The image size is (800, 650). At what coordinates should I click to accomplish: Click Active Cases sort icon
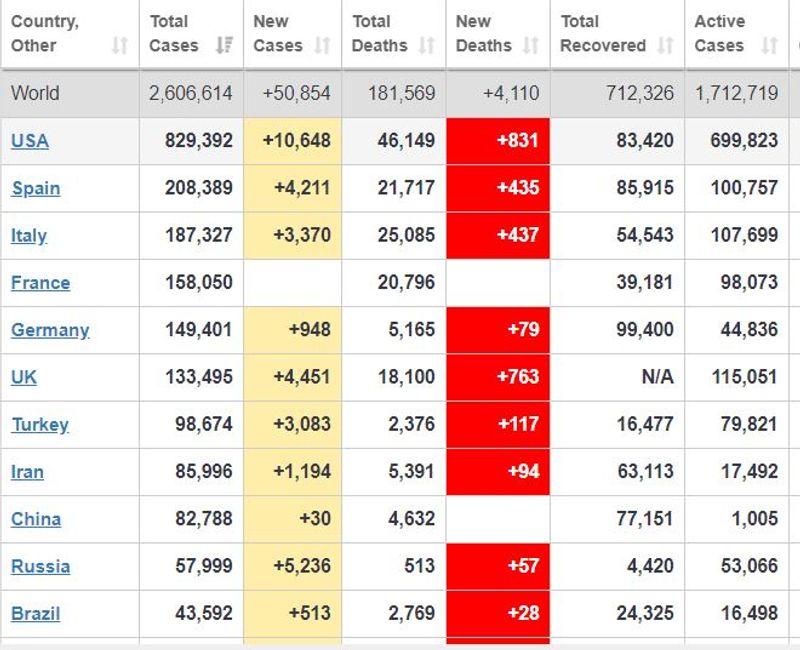tap(769, 46)
